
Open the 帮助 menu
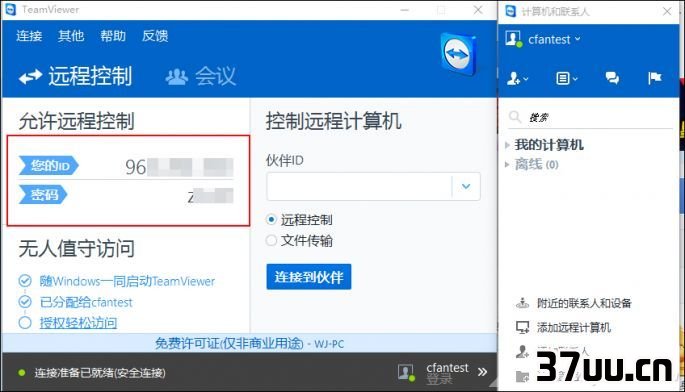pyautogui.click(x=113, y=36)
